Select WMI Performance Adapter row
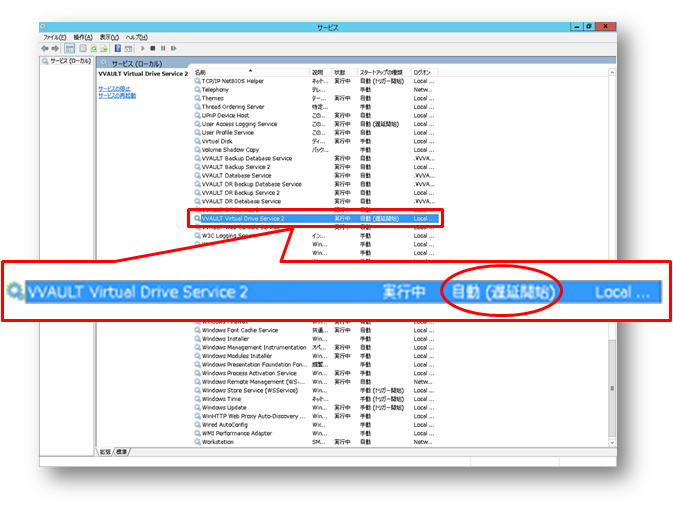Screen dimensions: 673x509 pyautogui.click(x=315, y=433)
